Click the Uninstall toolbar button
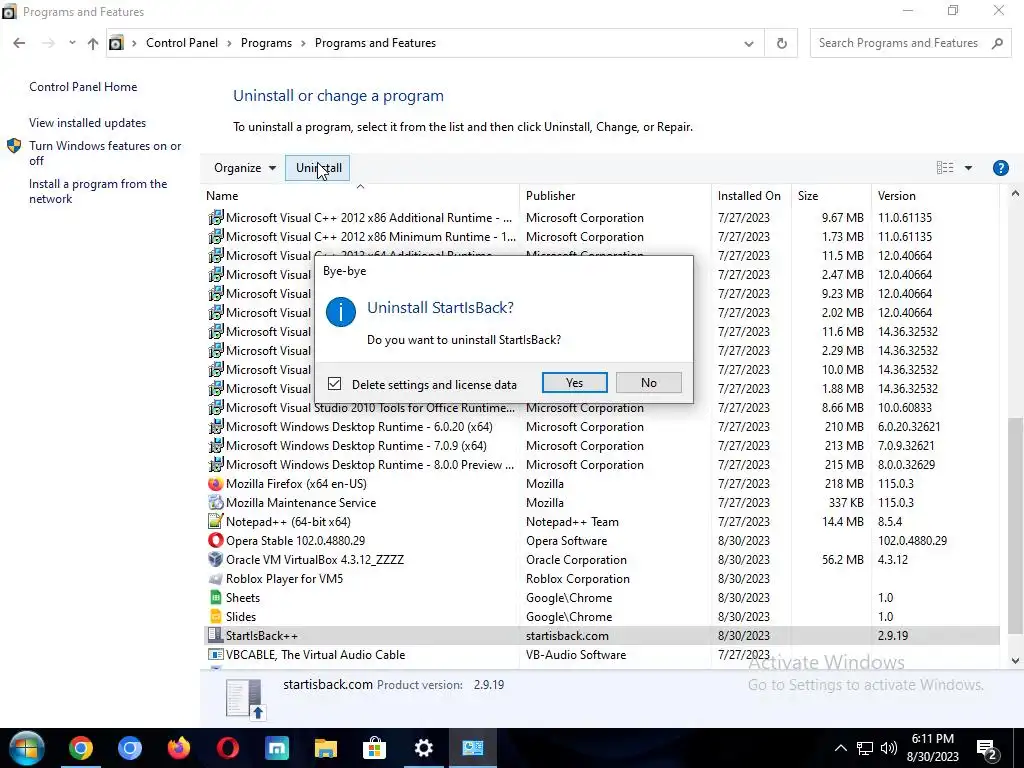 (x=318, y=168)
